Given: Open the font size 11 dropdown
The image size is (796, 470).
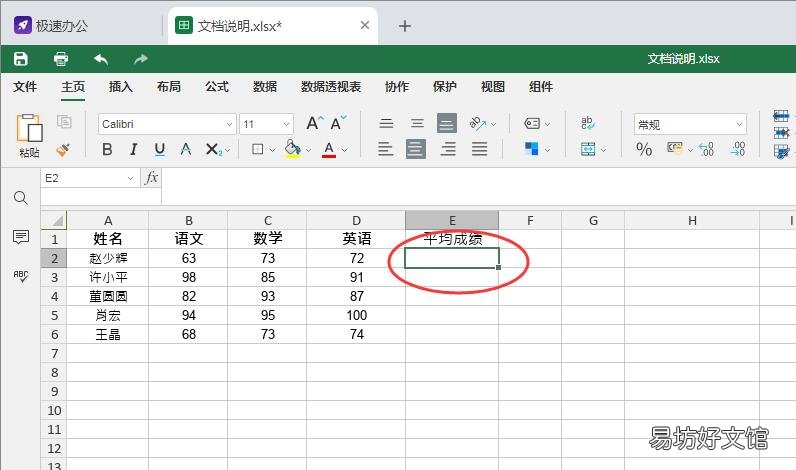Looking at the screenshot, I should pos(286,124).
